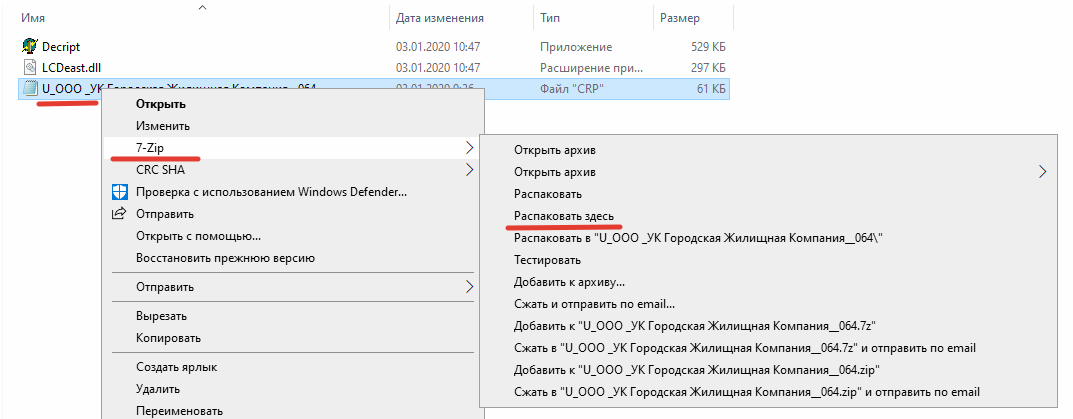Click the sort arrow above Имя column
1073x419 pixels.
[202, 8]
